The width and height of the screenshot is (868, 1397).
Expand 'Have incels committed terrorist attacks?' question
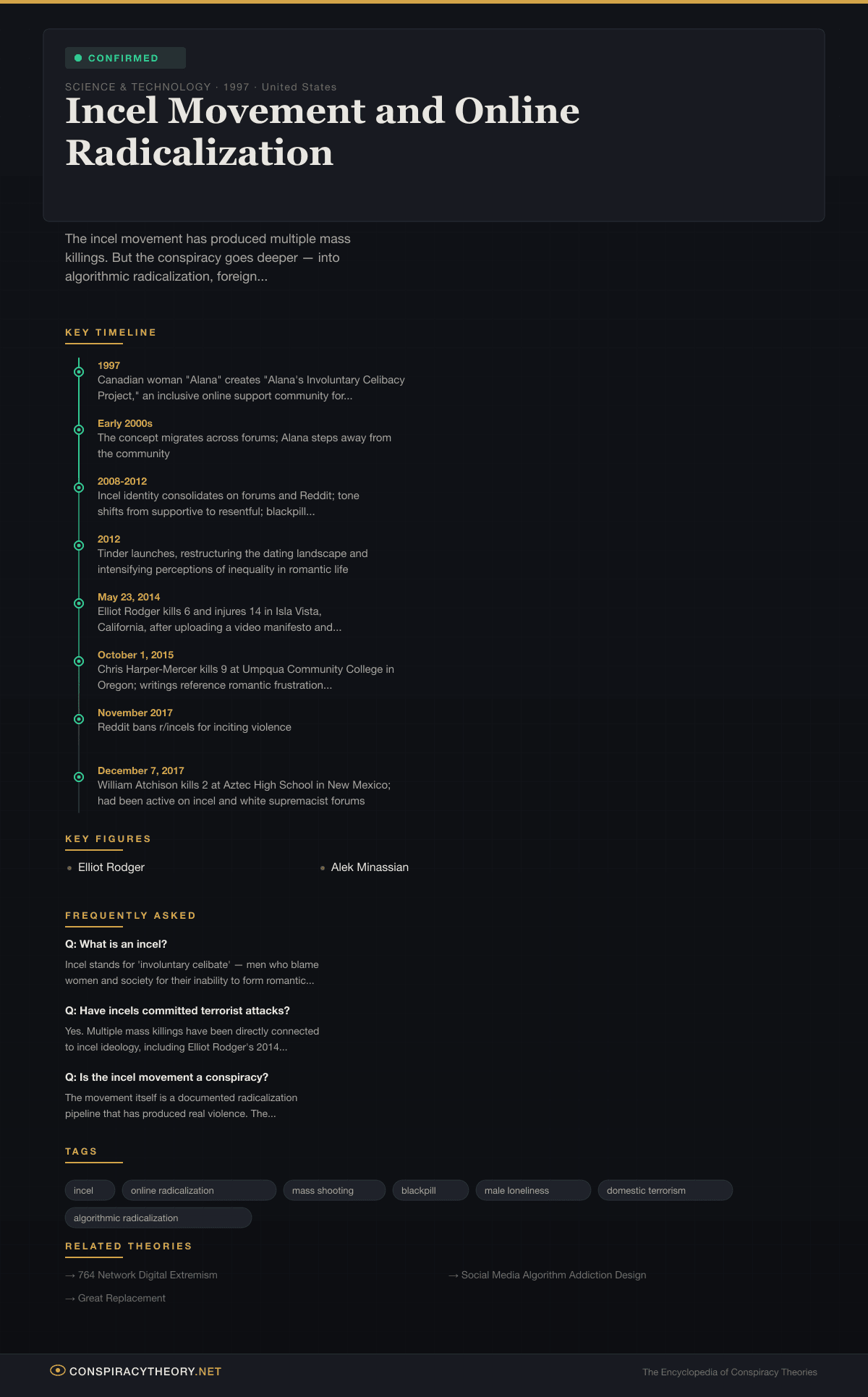pyautogui.click(x=177, y=1011)
